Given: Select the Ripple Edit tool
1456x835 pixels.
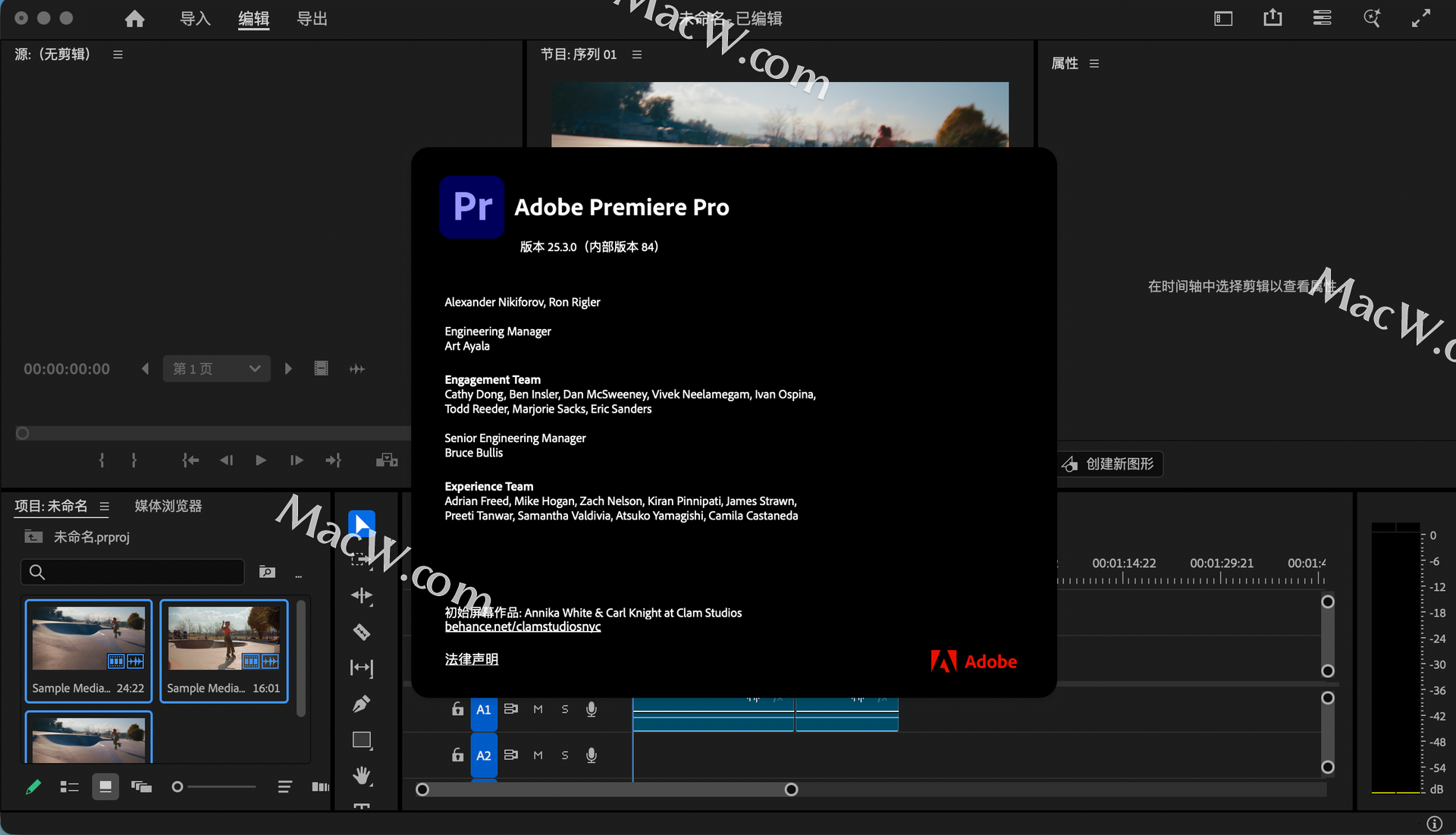Looking at the screenshot, I should [362, 596].
